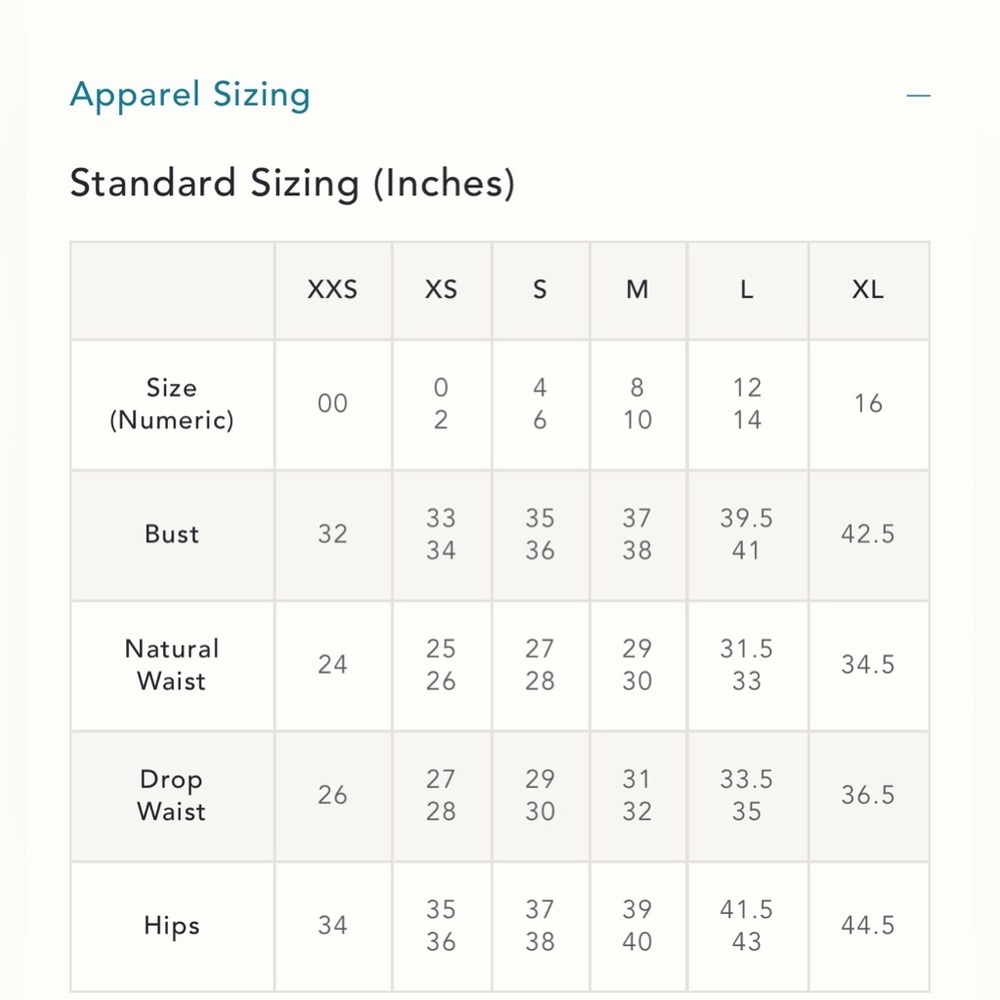Screen dimensions: 1000x1000
Task: Click the XXS numeric size 00
Action: (332, 404)
